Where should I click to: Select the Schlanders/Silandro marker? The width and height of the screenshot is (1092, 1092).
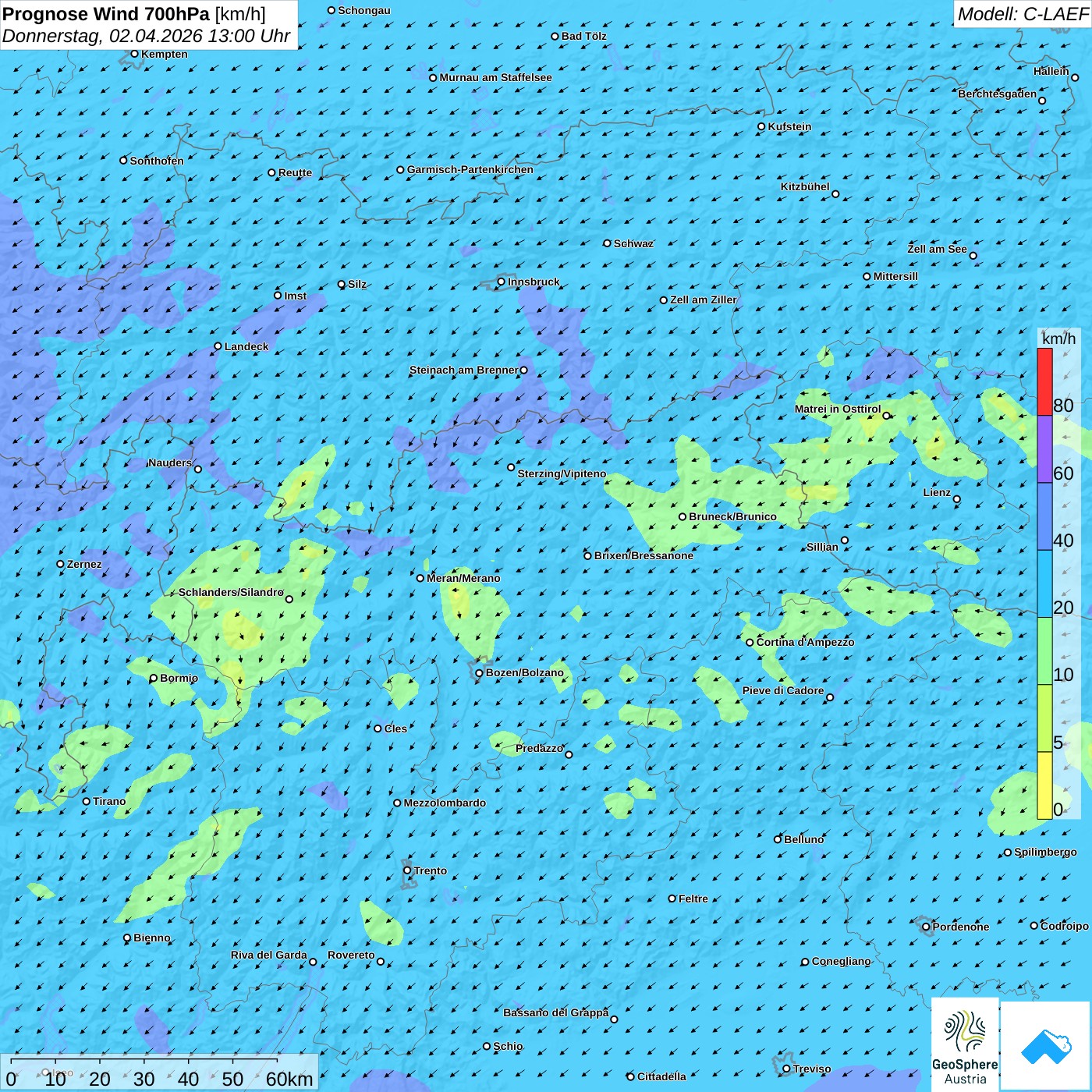(x=289, y=599)
